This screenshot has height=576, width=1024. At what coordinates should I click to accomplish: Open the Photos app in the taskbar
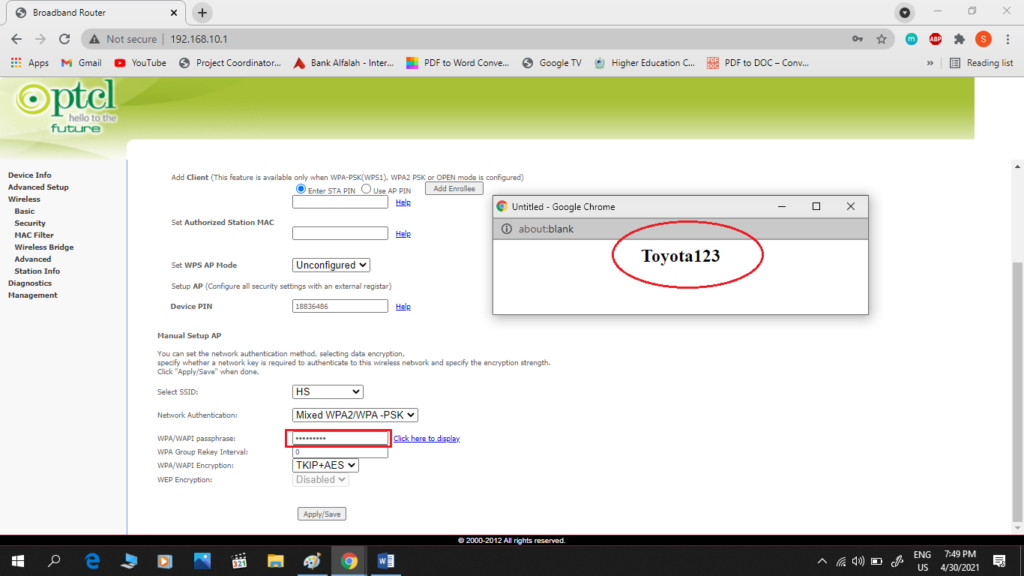[x=202, y=561]
